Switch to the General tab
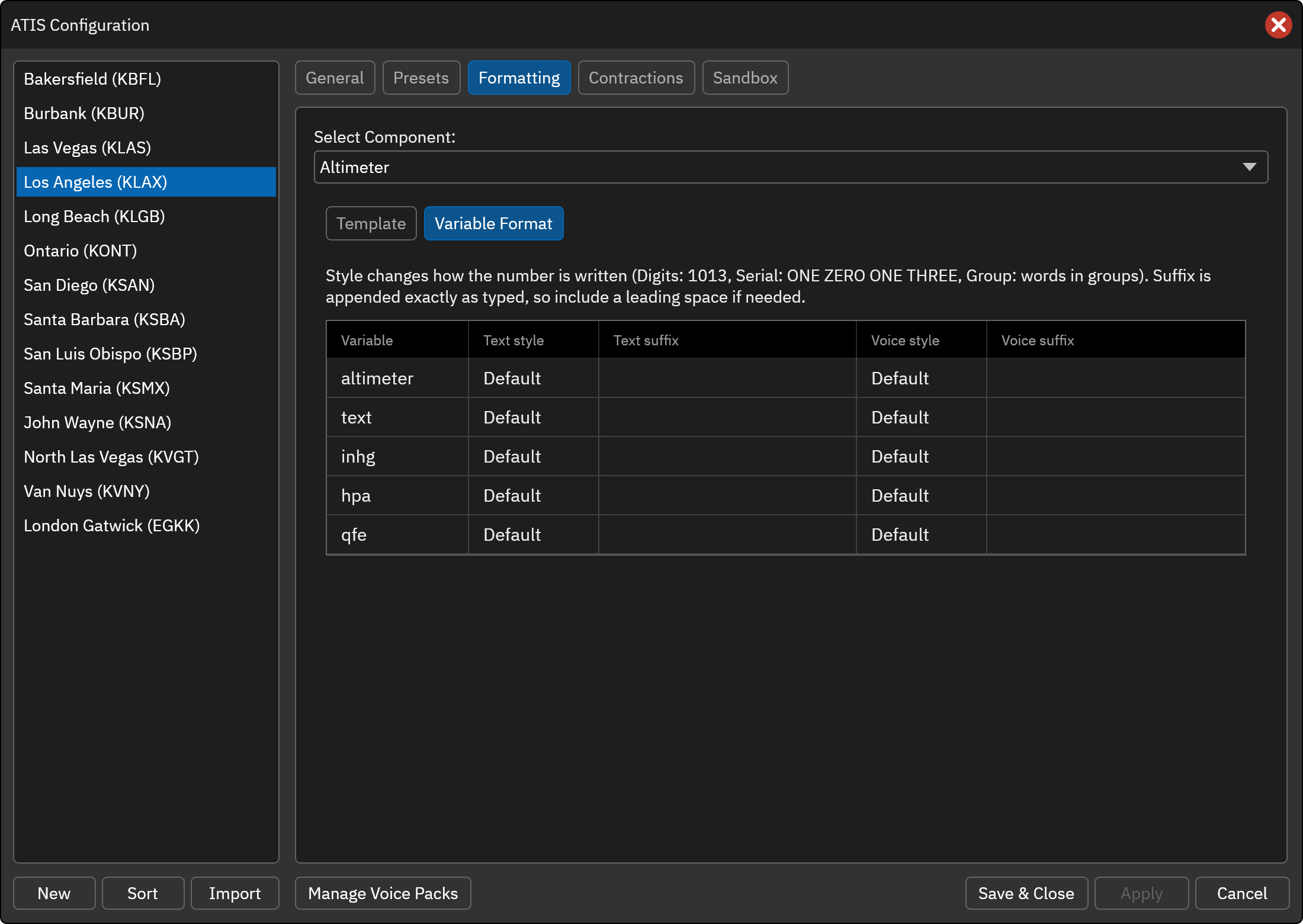The height and width of the screenshot is (924, 1303). tap(335, 78)
